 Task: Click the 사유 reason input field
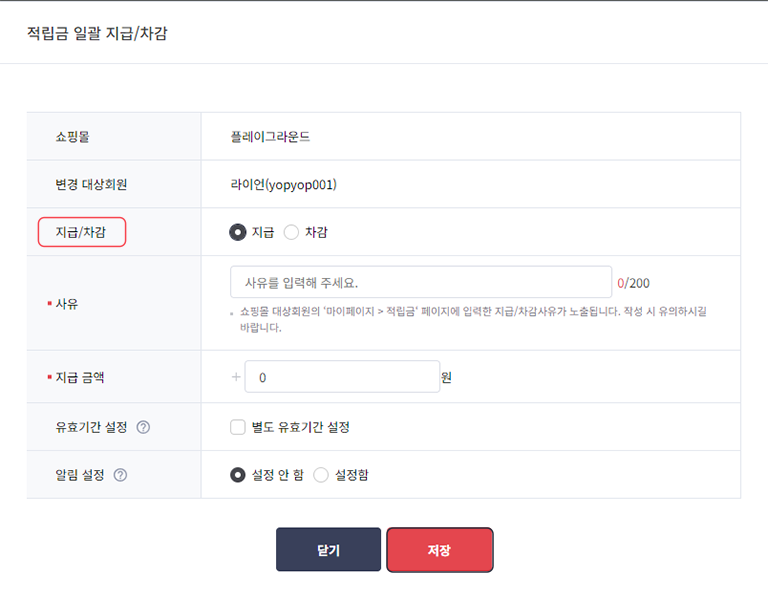421,282
